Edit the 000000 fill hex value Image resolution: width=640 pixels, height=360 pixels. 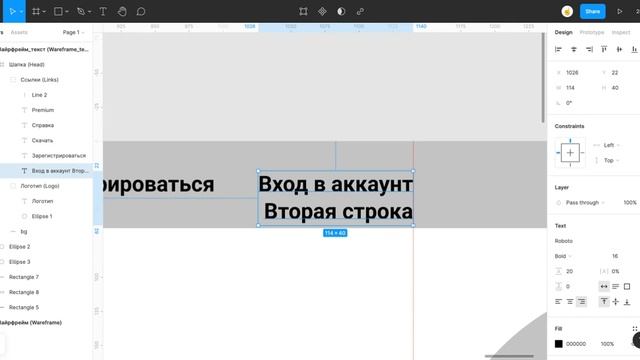576,344
